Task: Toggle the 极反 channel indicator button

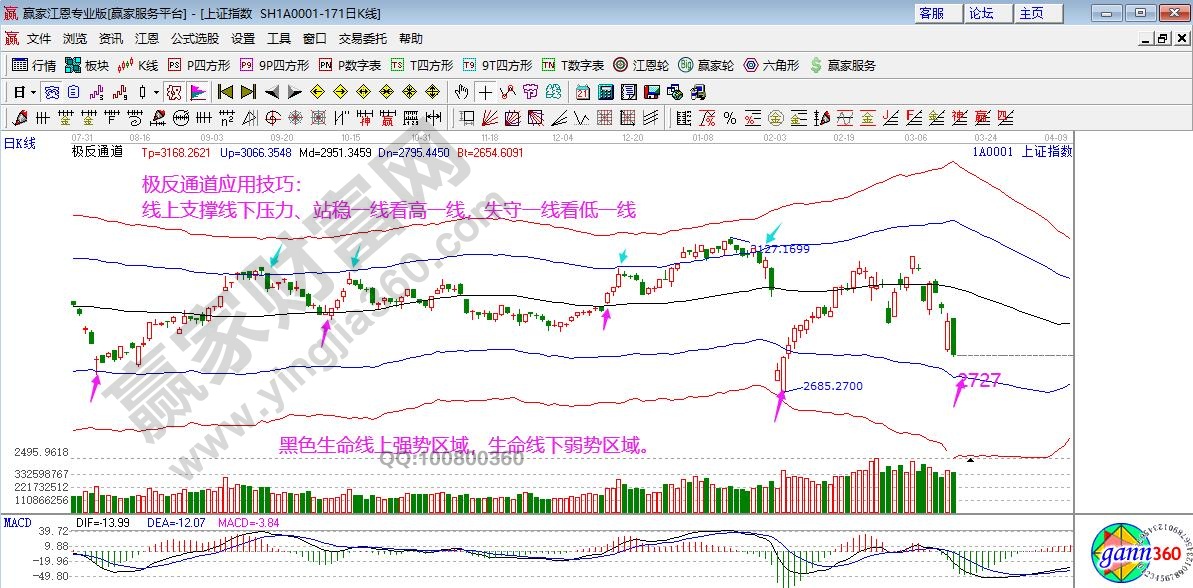Action: 174,92
